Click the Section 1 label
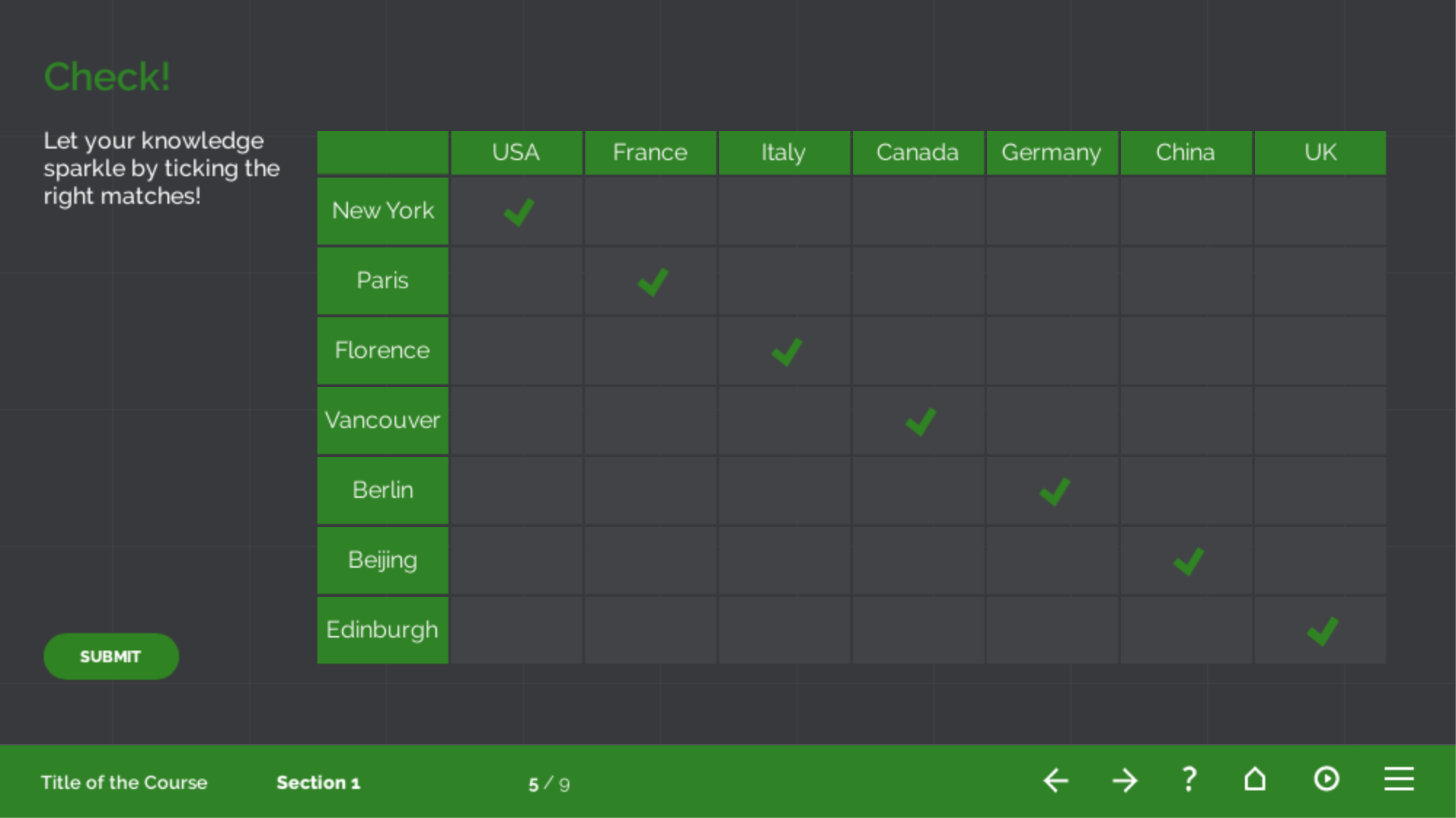1456x818 pixels. point(318,782)
